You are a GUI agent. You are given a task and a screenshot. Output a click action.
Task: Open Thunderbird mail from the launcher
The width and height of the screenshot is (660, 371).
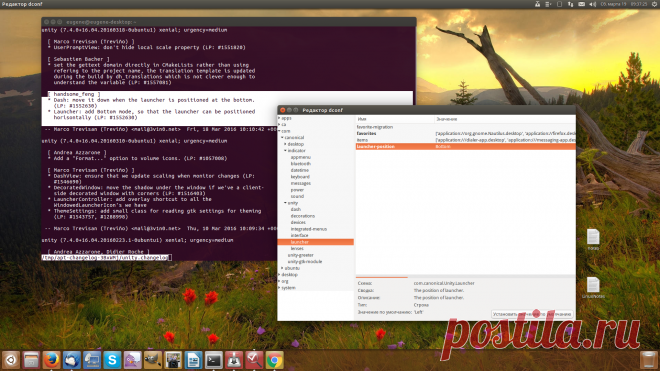72,360
